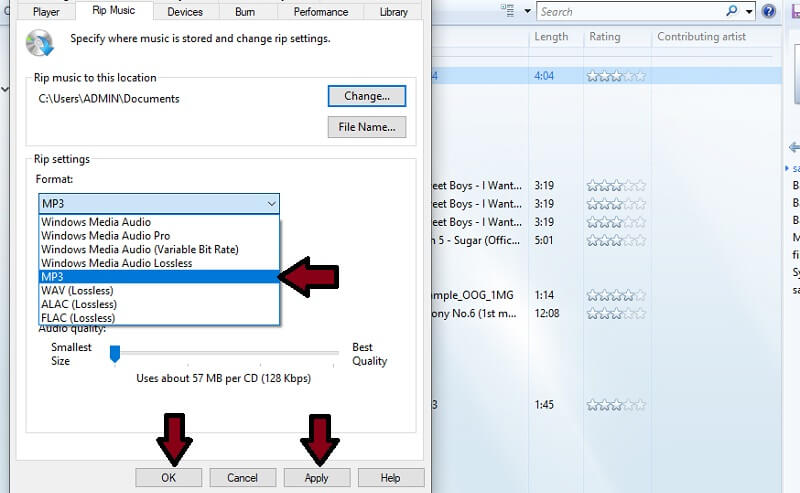Choose Windows Media Audio Pro format
Screen dimensions: 800x493
159,236
